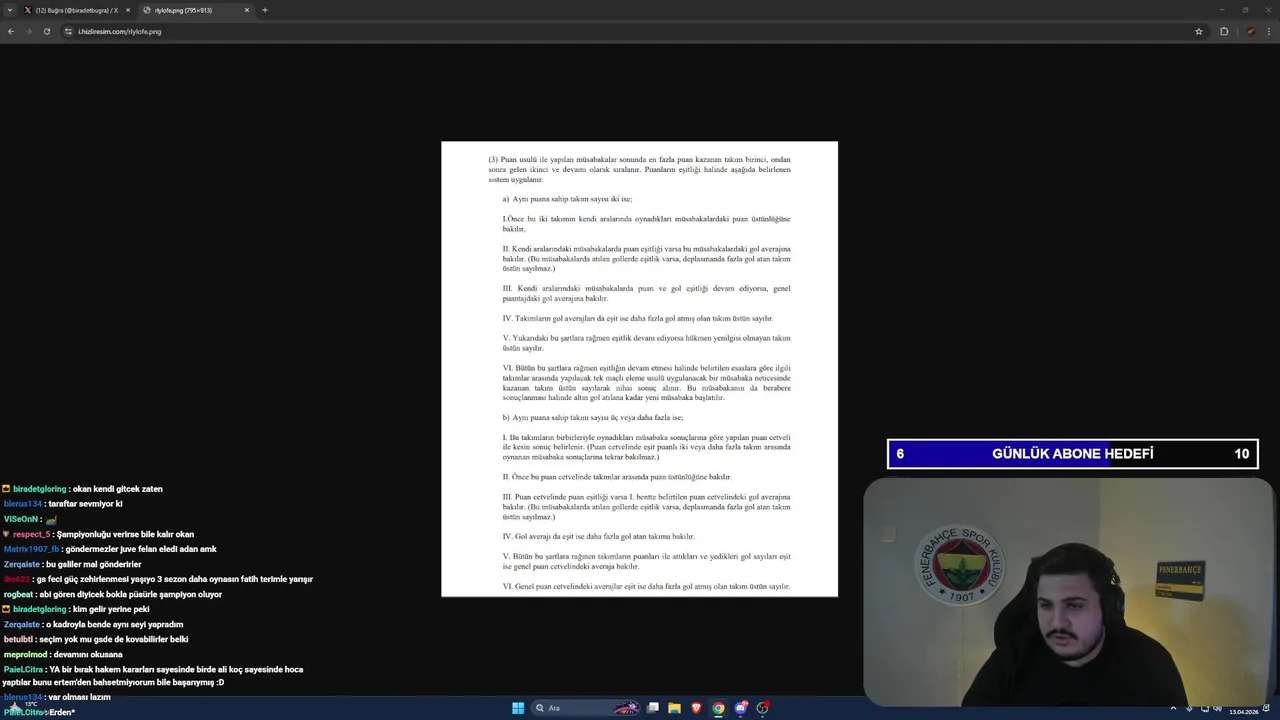Click chat username PaielLCitra on the YA bir bırak message
The image size is (1280, 720).
[23, 669]
